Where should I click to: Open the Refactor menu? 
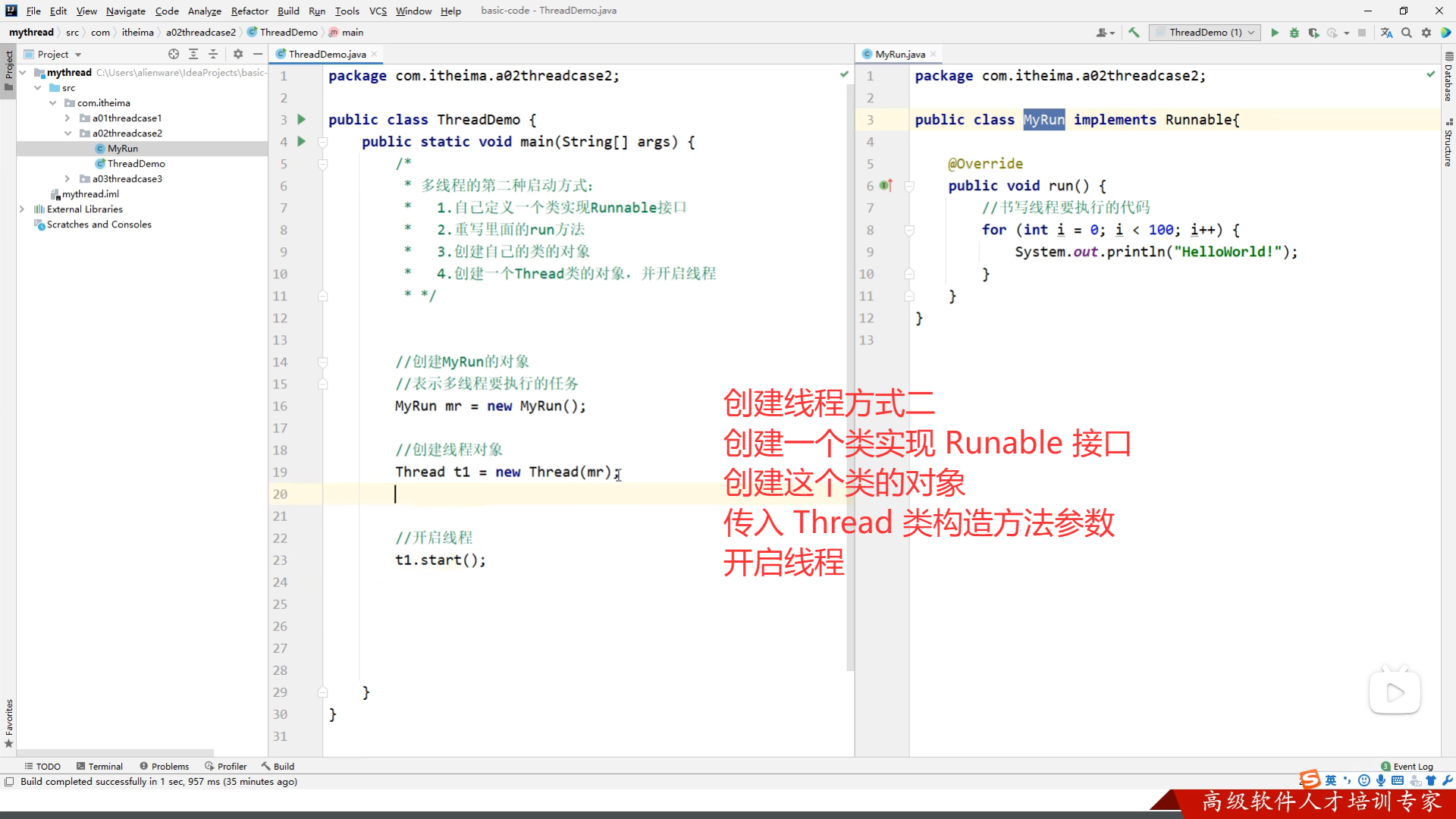(249, 11)
